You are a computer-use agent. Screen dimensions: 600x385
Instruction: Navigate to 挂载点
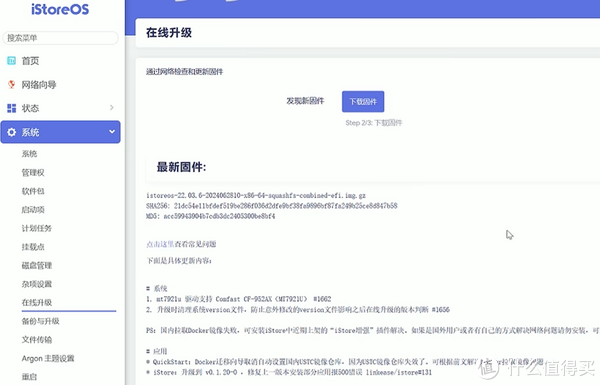[x=33, y=247]
